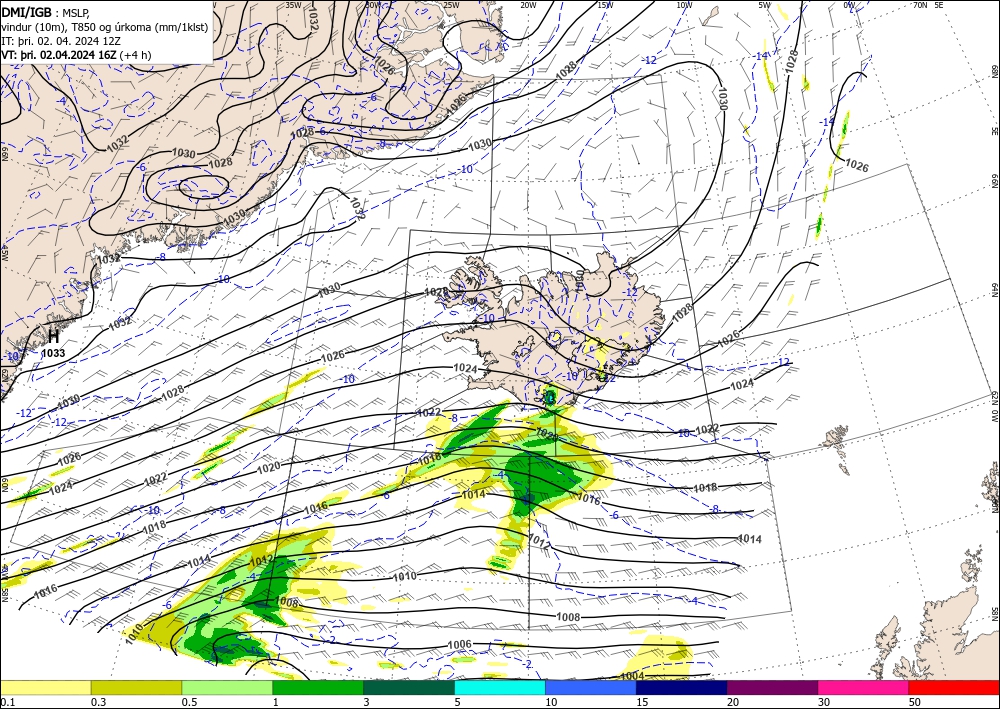Screen dimensions: 1000x709
Task: Click the '1004' isobar label
Action: [632, 676]
